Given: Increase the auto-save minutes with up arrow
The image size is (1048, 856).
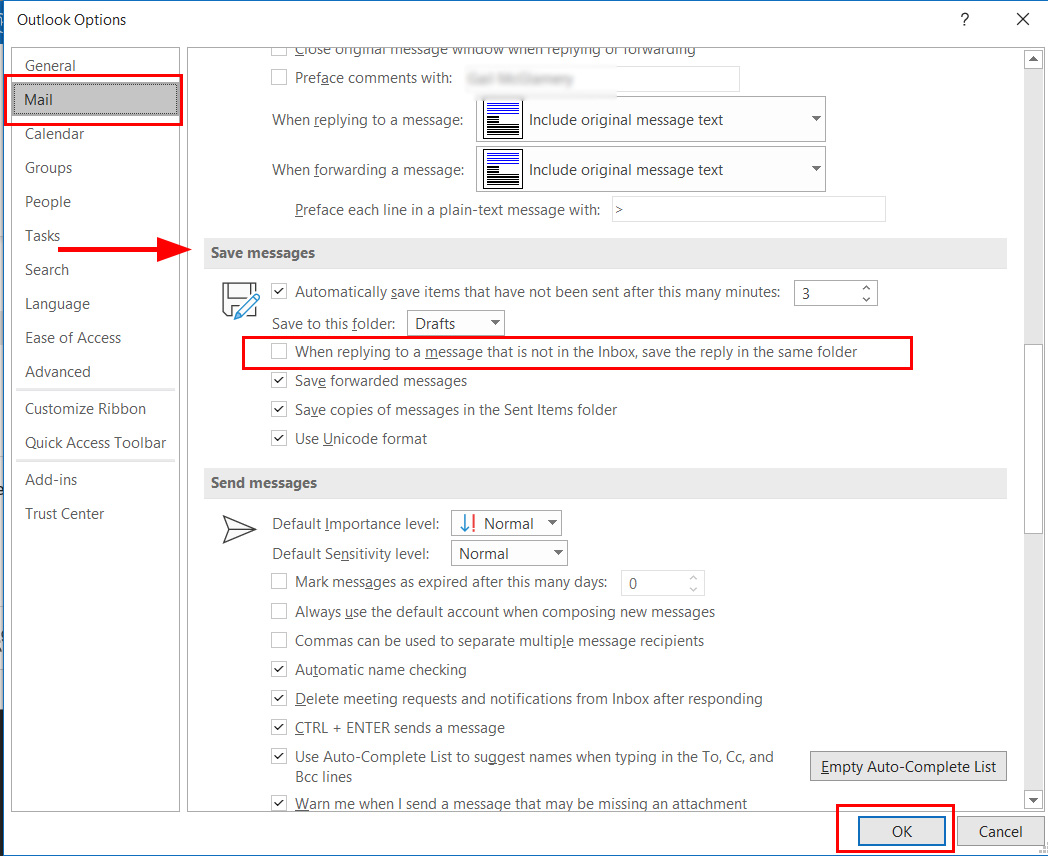Looking at the screenshot, I should point(866,287).
